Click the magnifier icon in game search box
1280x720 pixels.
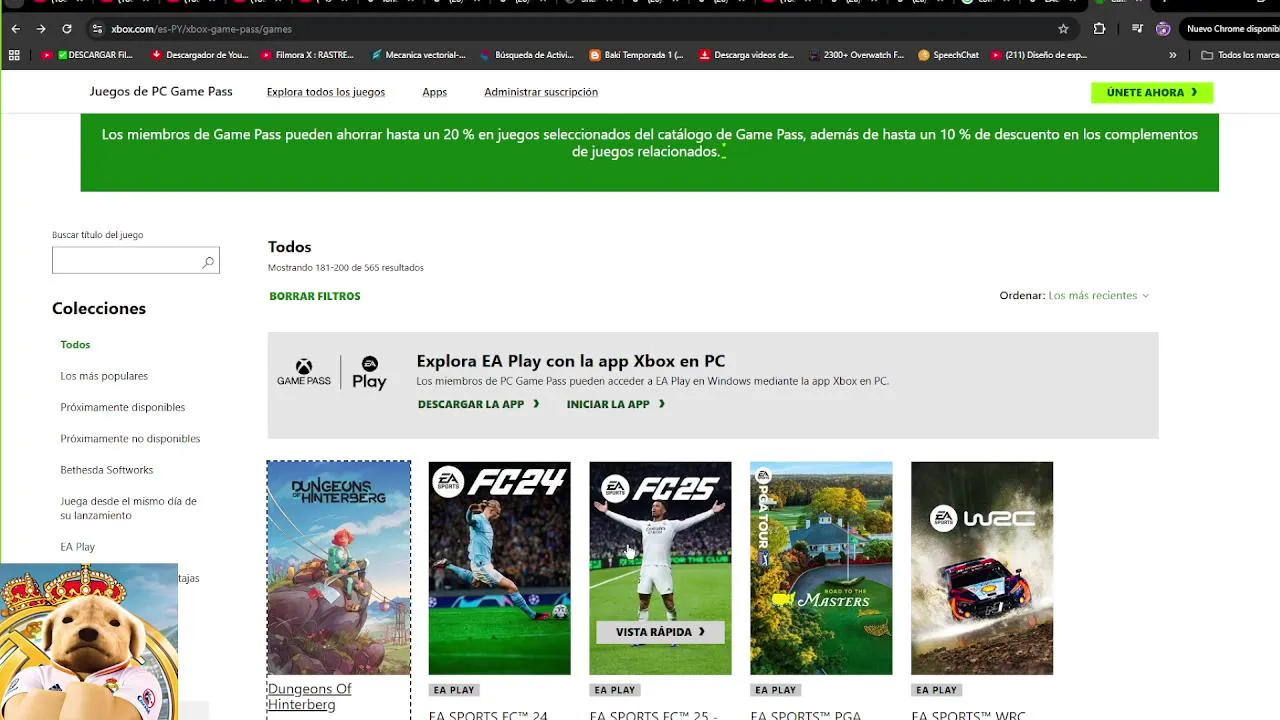[x=208, y=262]
